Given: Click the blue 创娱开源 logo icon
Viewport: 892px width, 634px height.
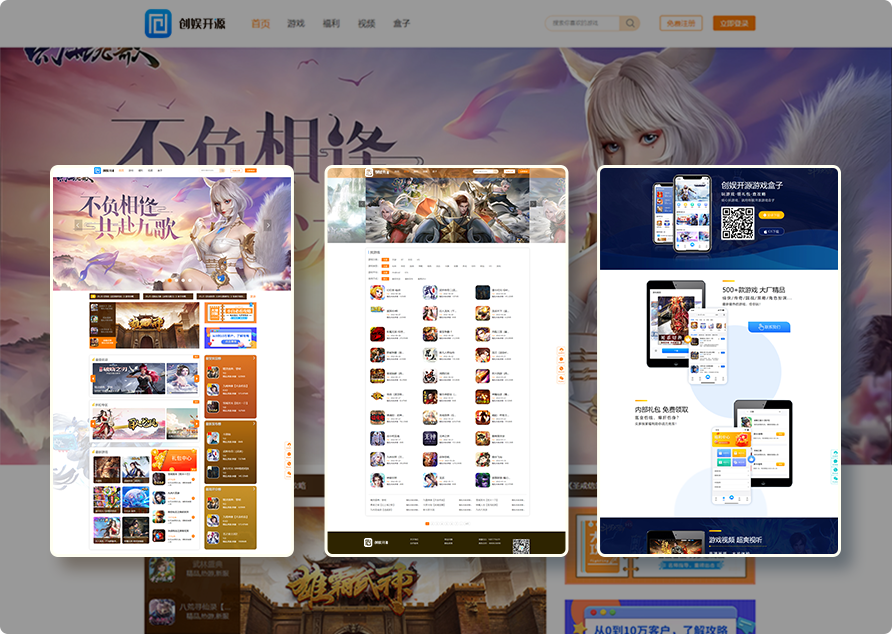Looking at the screenshot, I should pyautogui.click(x=158, y=23).
